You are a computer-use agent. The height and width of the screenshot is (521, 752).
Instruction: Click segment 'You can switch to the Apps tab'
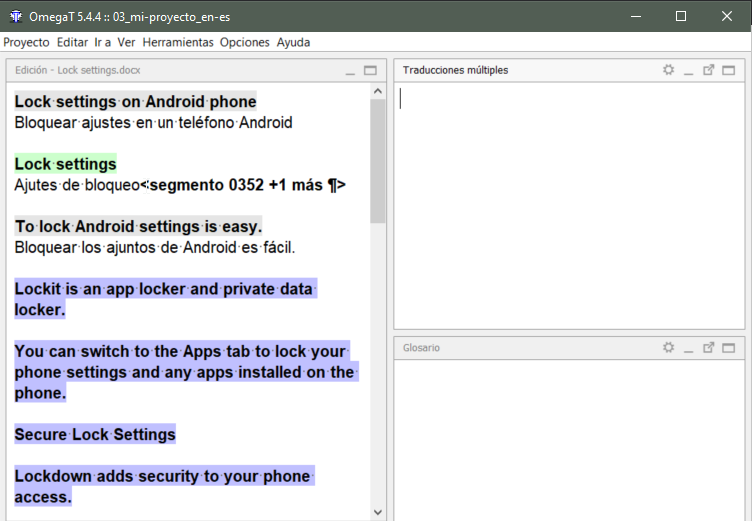186,372
